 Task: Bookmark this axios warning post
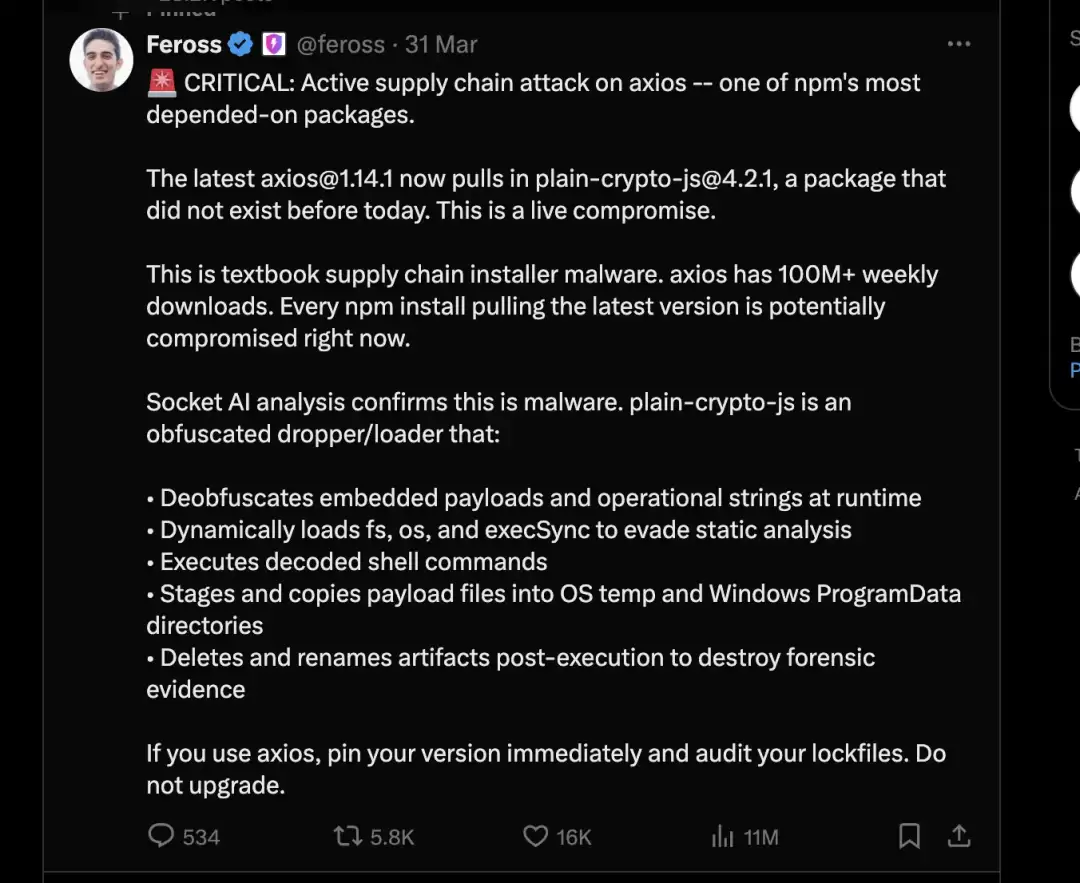pos(909,836)
